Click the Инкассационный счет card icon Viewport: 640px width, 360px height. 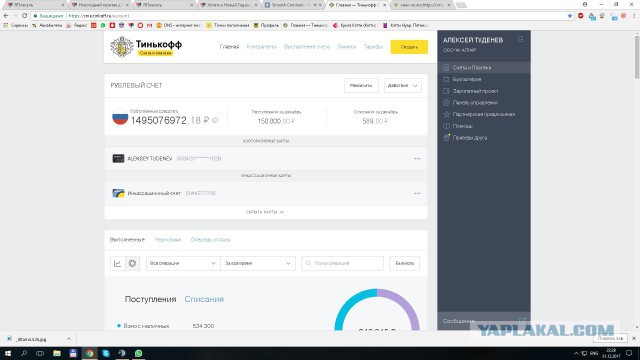(x=118, y=193)
